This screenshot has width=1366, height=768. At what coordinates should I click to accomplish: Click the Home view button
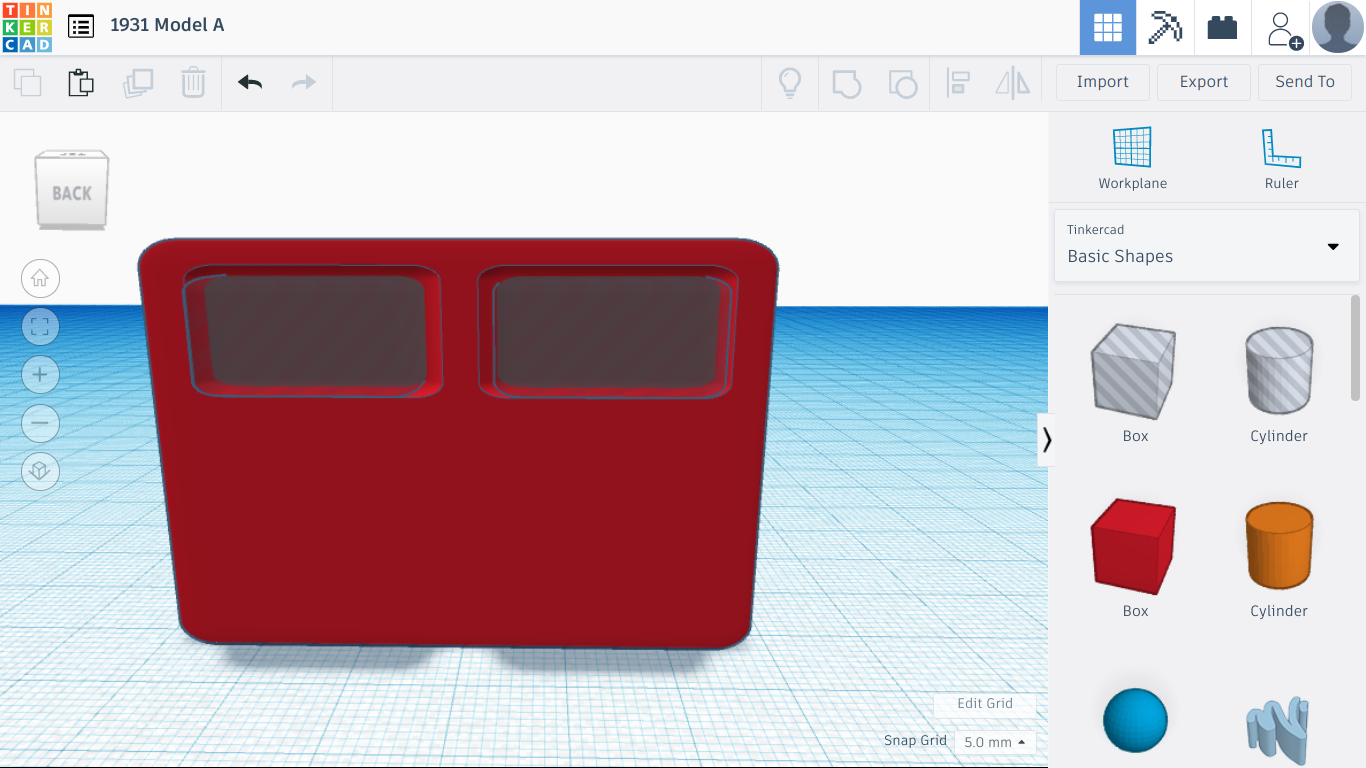tap(40, 278)
